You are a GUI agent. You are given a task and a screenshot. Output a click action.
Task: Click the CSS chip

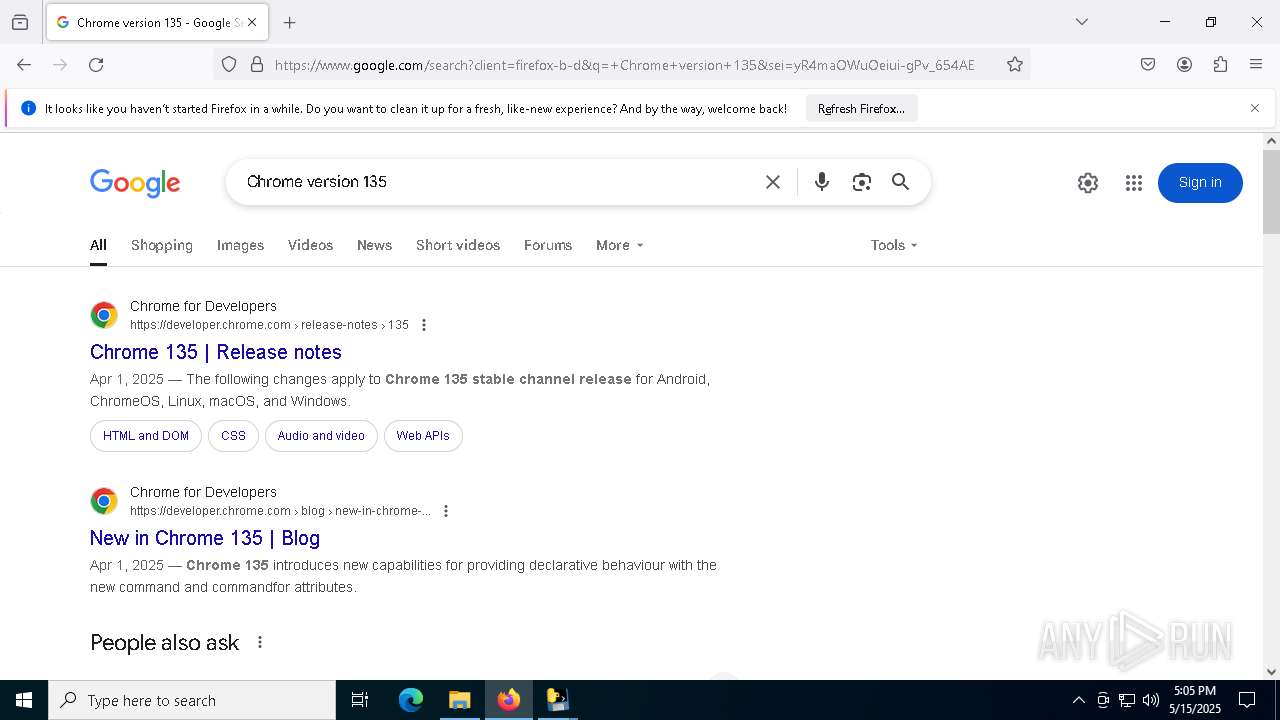tap(233, 436)
